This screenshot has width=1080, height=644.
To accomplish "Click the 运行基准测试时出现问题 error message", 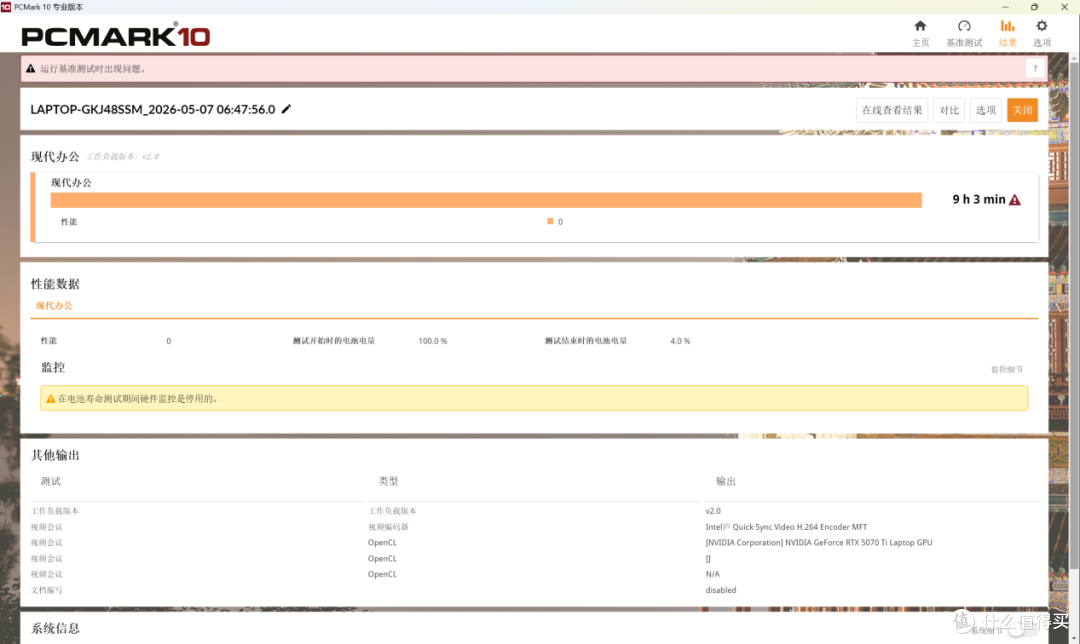I will [x=92, y=69].
